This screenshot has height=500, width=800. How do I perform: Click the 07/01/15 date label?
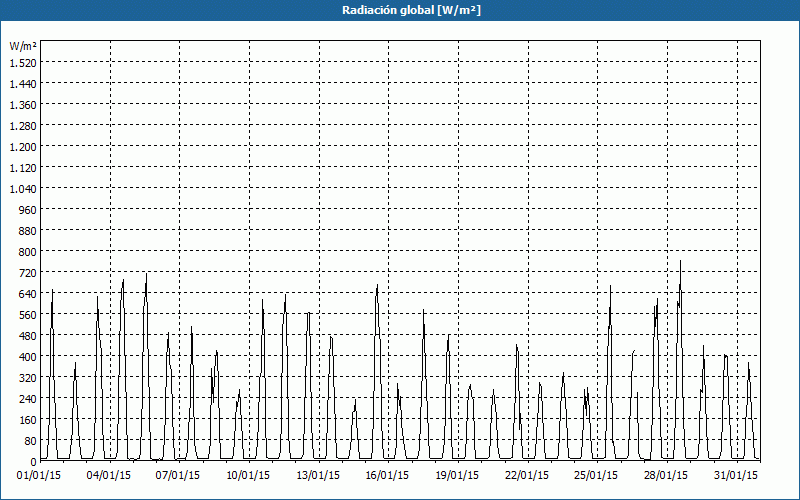(178, 476)
